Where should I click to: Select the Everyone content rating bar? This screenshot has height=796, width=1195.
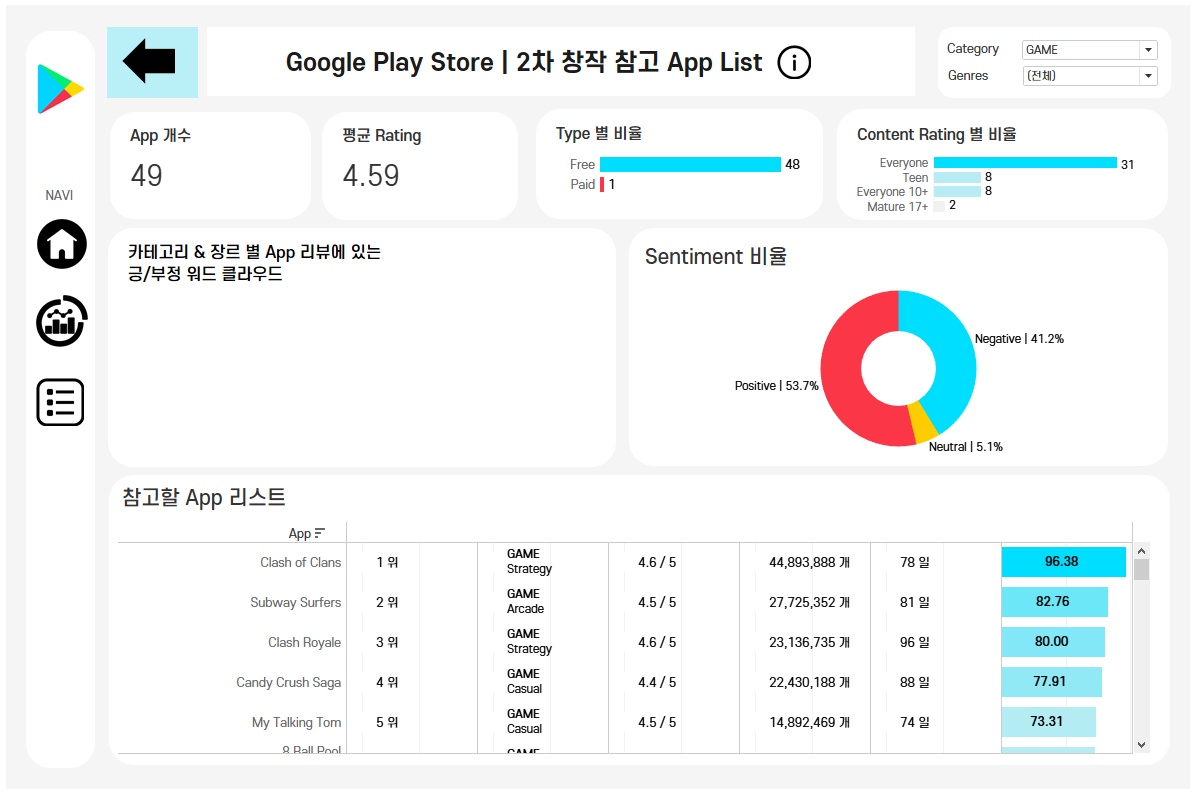[x=1025, y=162]
